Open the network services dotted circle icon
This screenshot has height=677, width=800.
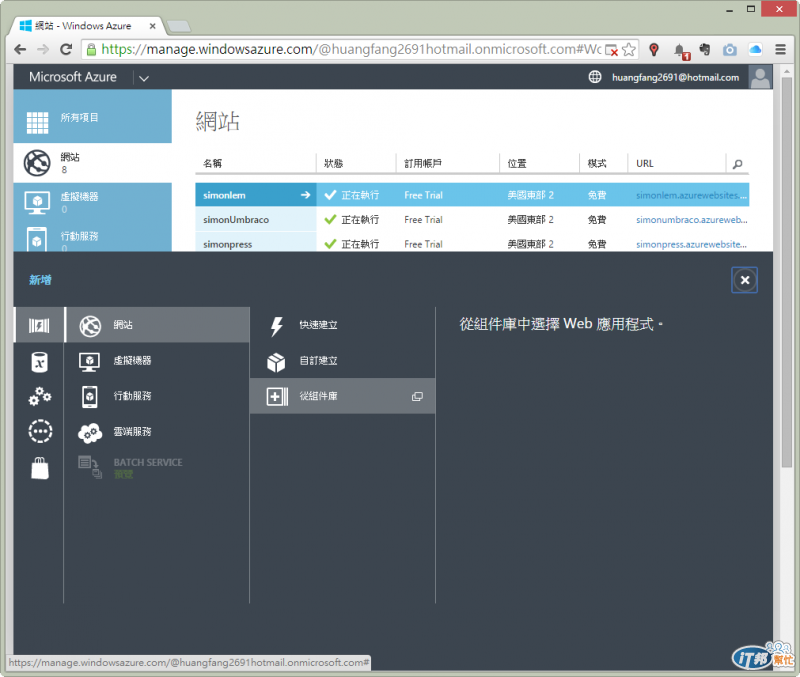[40, 432]
